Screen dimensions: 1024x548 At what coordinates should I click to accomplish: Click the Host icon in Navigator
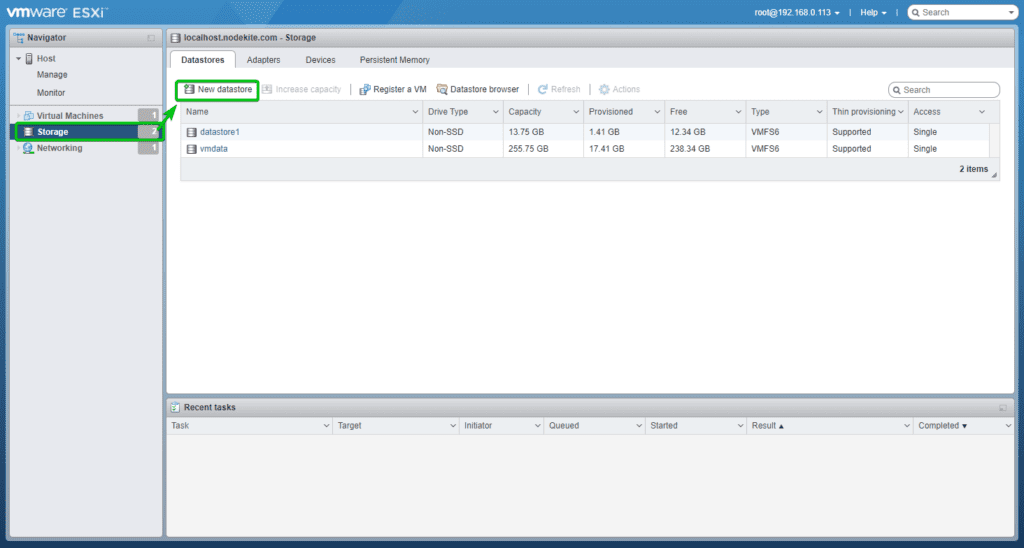tap(29, 59)
